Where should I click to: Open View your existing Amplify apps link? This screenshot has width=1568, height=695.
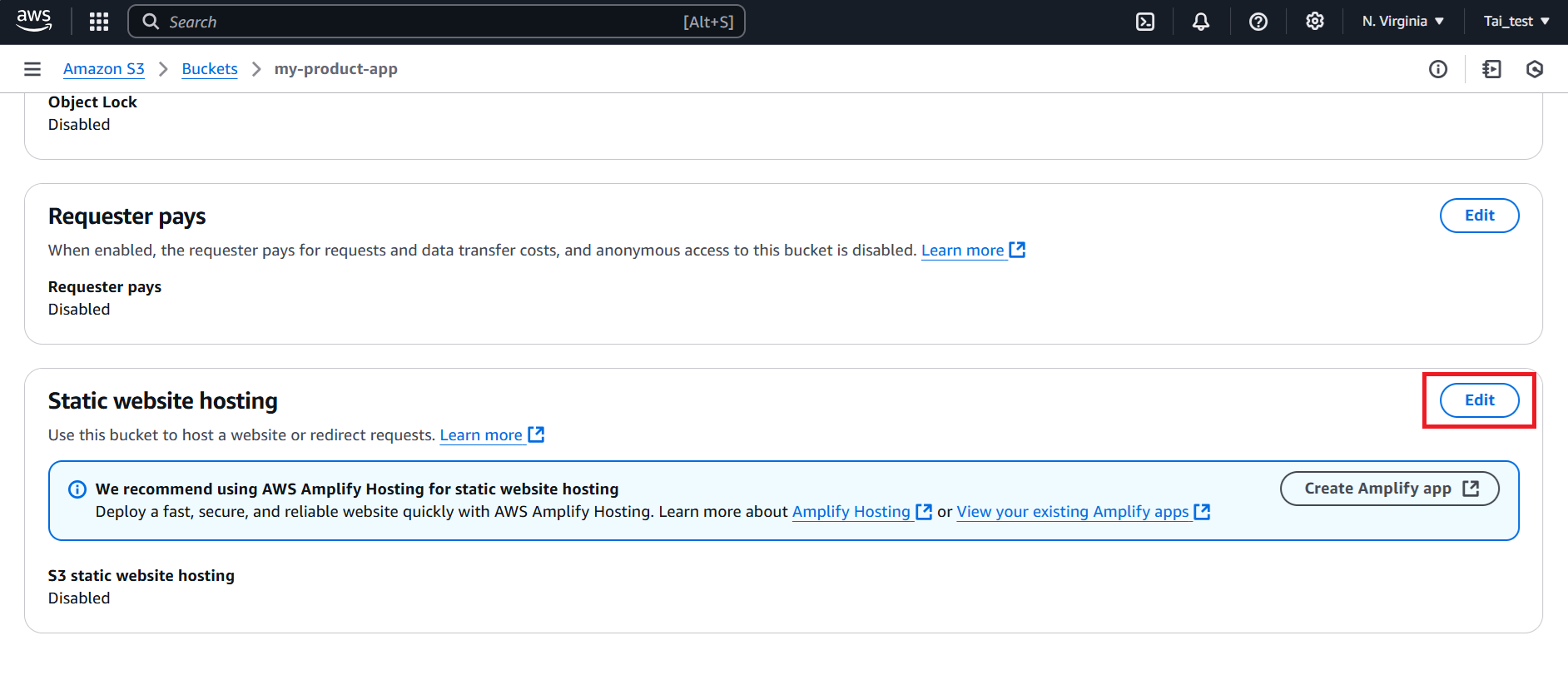coord(1073,512)
